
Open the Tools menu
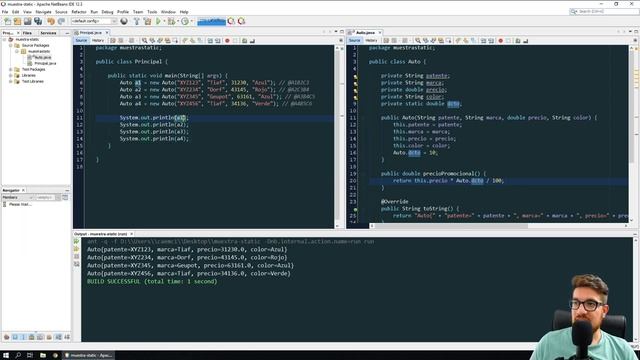tap(152, 12)
